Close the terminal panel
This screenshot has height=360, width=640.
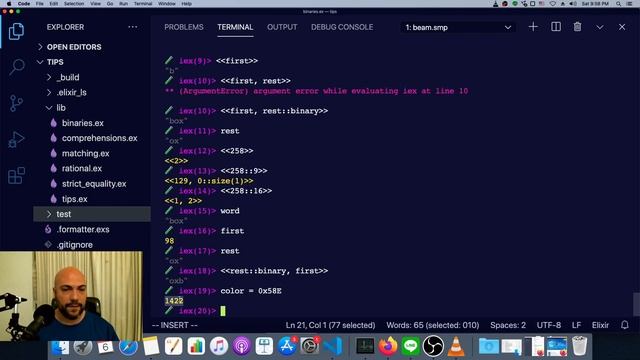(x=622, y=27)
